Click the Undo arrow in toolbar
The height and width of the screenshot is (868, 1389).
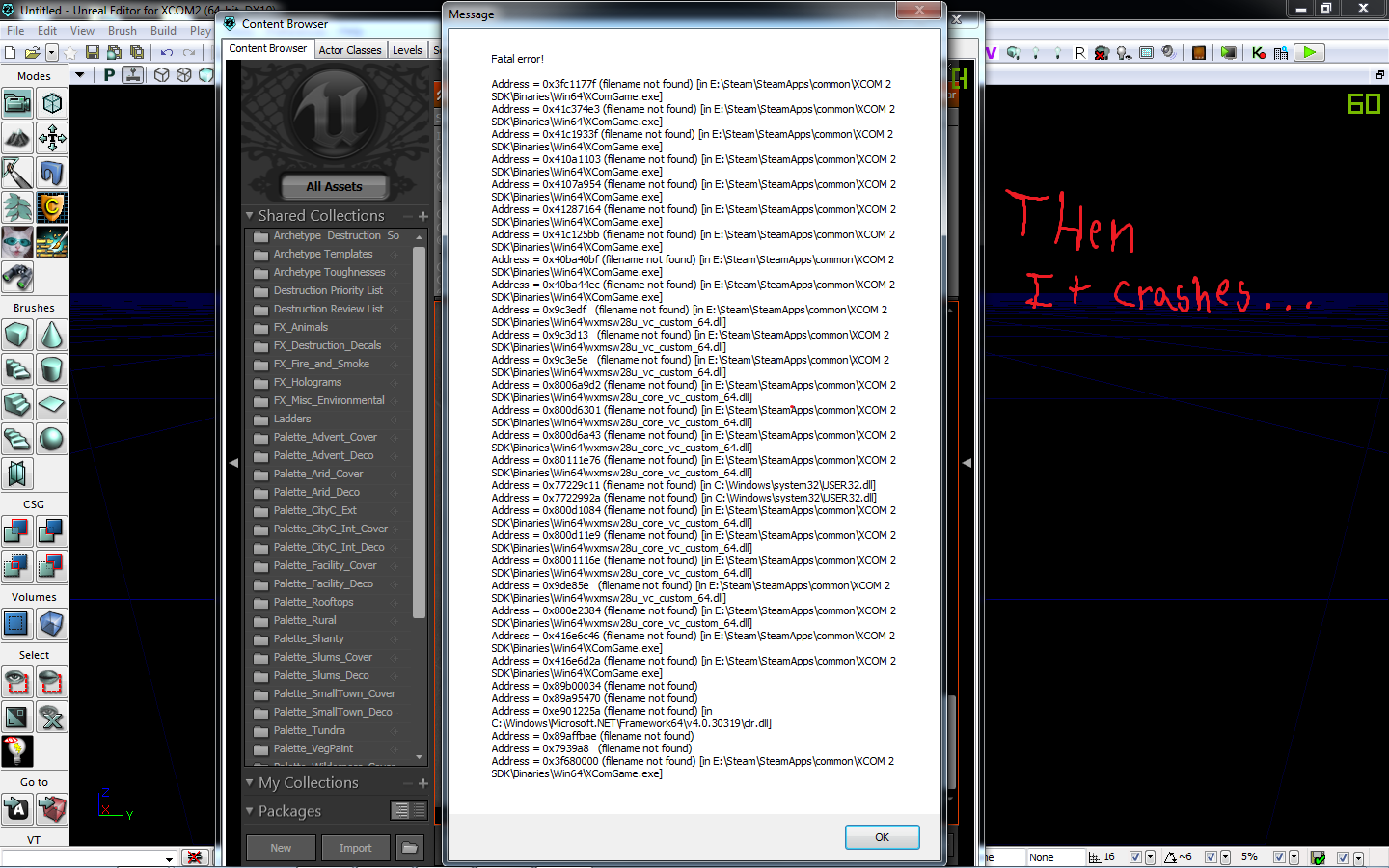click(167, 52)
